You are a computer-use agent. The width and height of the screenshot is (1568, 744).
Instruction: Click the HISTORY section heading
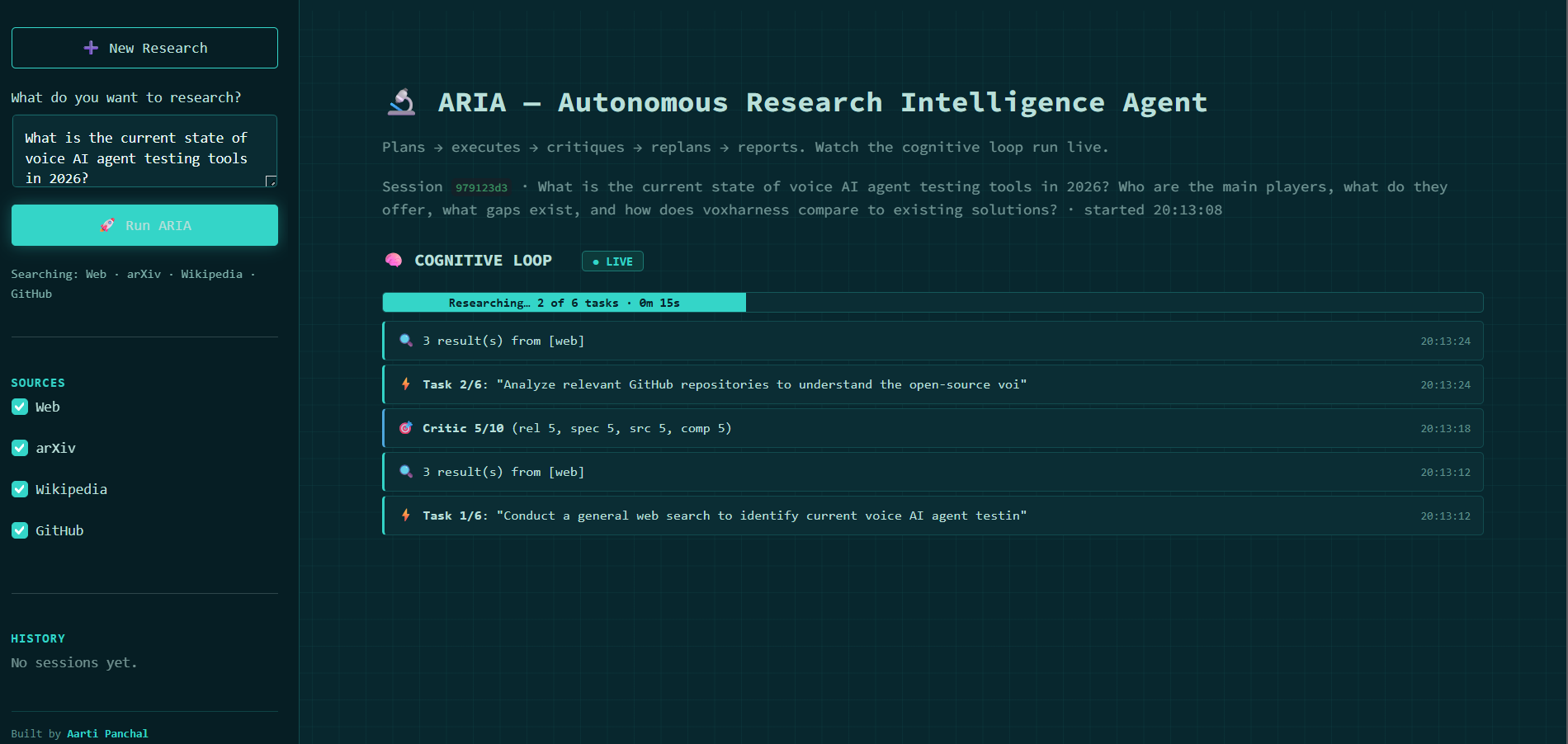(x=38, y=638)
